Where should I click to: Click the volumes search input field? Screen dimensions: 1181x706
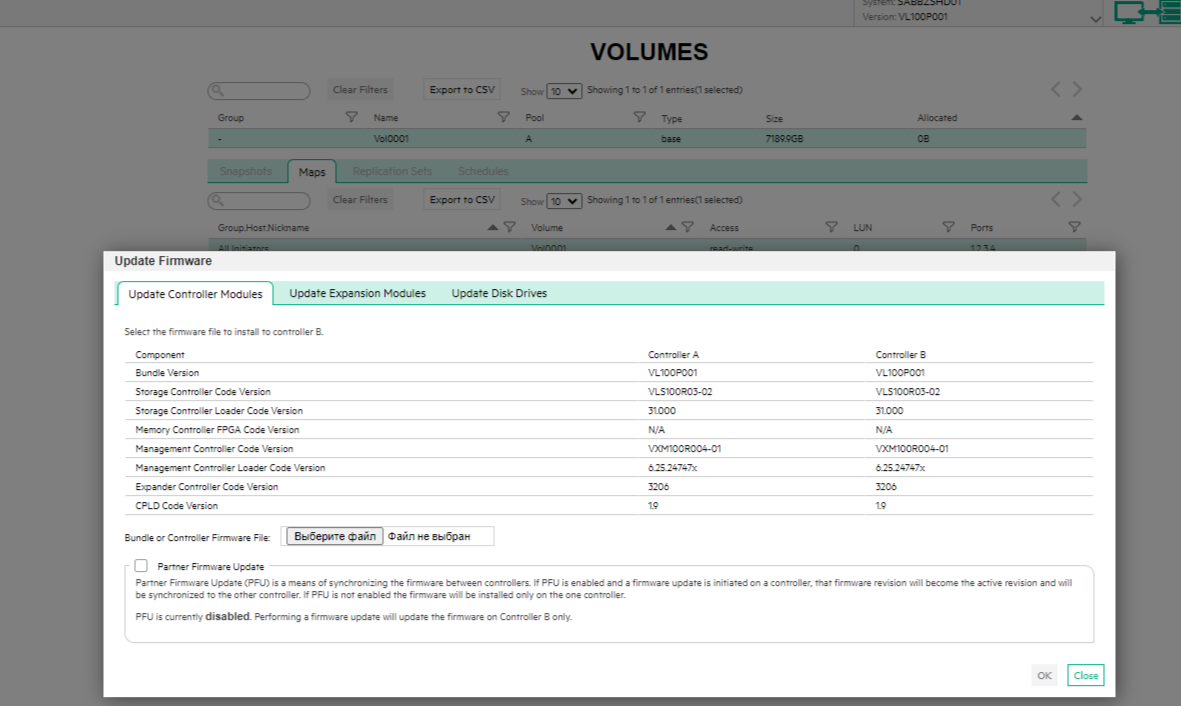(x=259, y=90)
